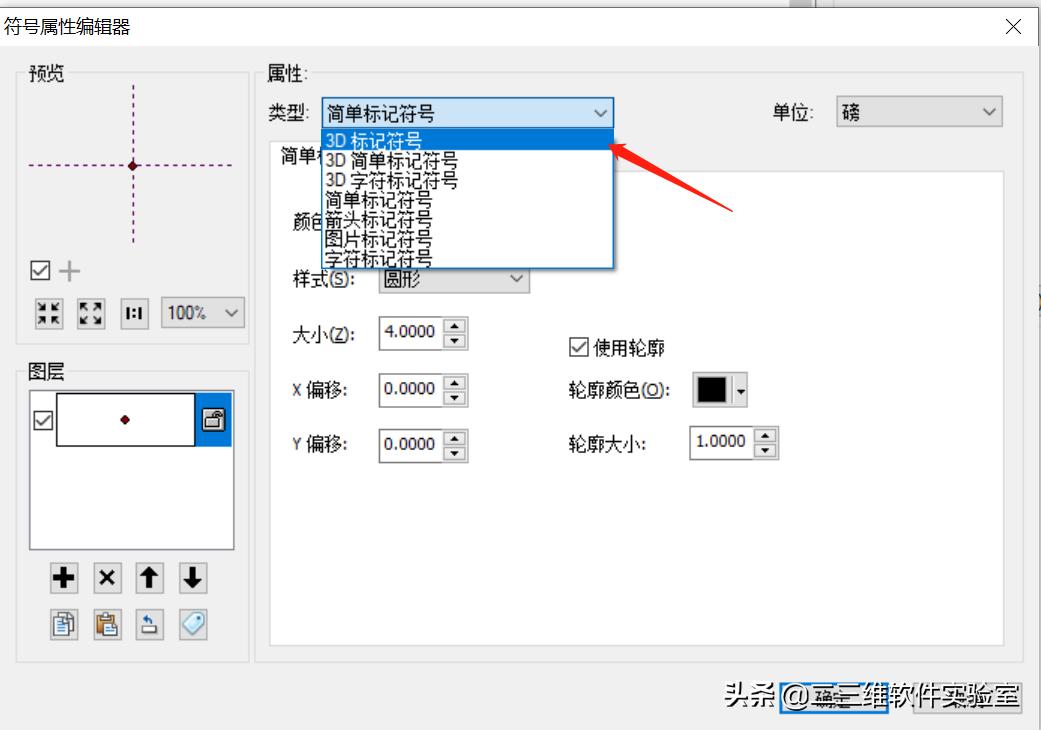This screenshot has height=730, width=1041.
Task: Toggle the plus crosshair checkbox under the preview
Action: pyautogui.click(x=38, y=270)
